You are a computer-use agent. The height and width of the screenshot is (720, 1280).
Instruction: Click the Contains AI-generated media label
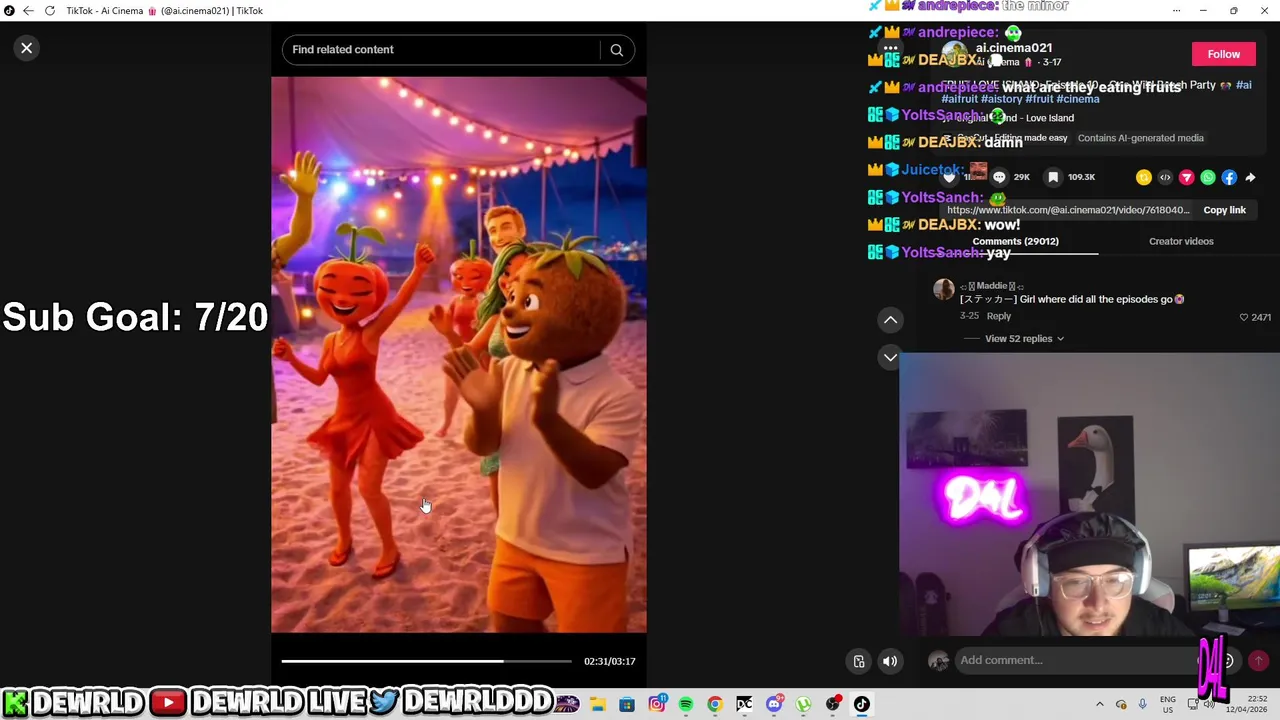coord(1140,138)
